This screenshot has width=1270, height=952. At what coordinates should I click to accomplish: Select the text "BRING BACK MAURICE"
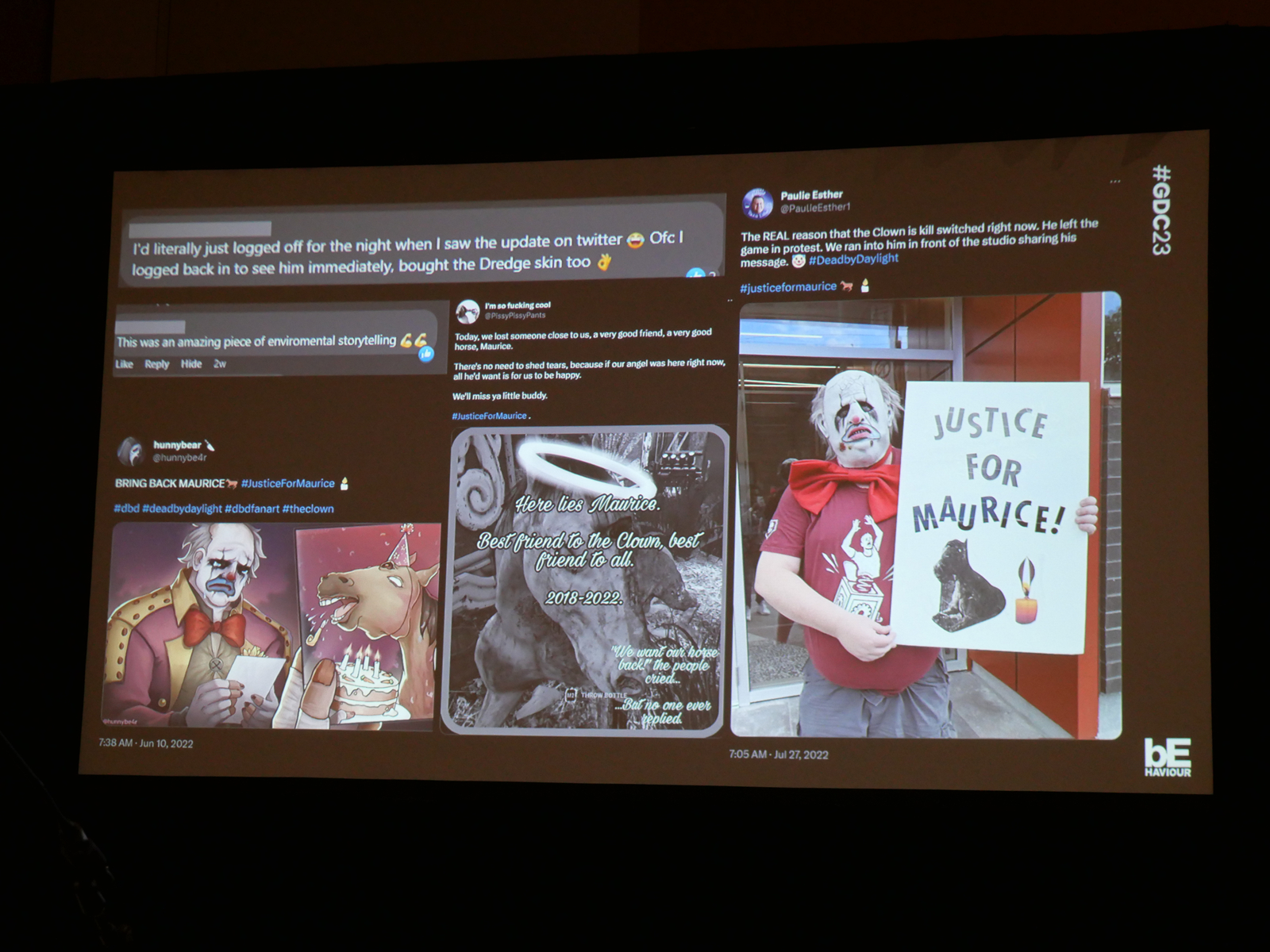[x=170, y=483]
